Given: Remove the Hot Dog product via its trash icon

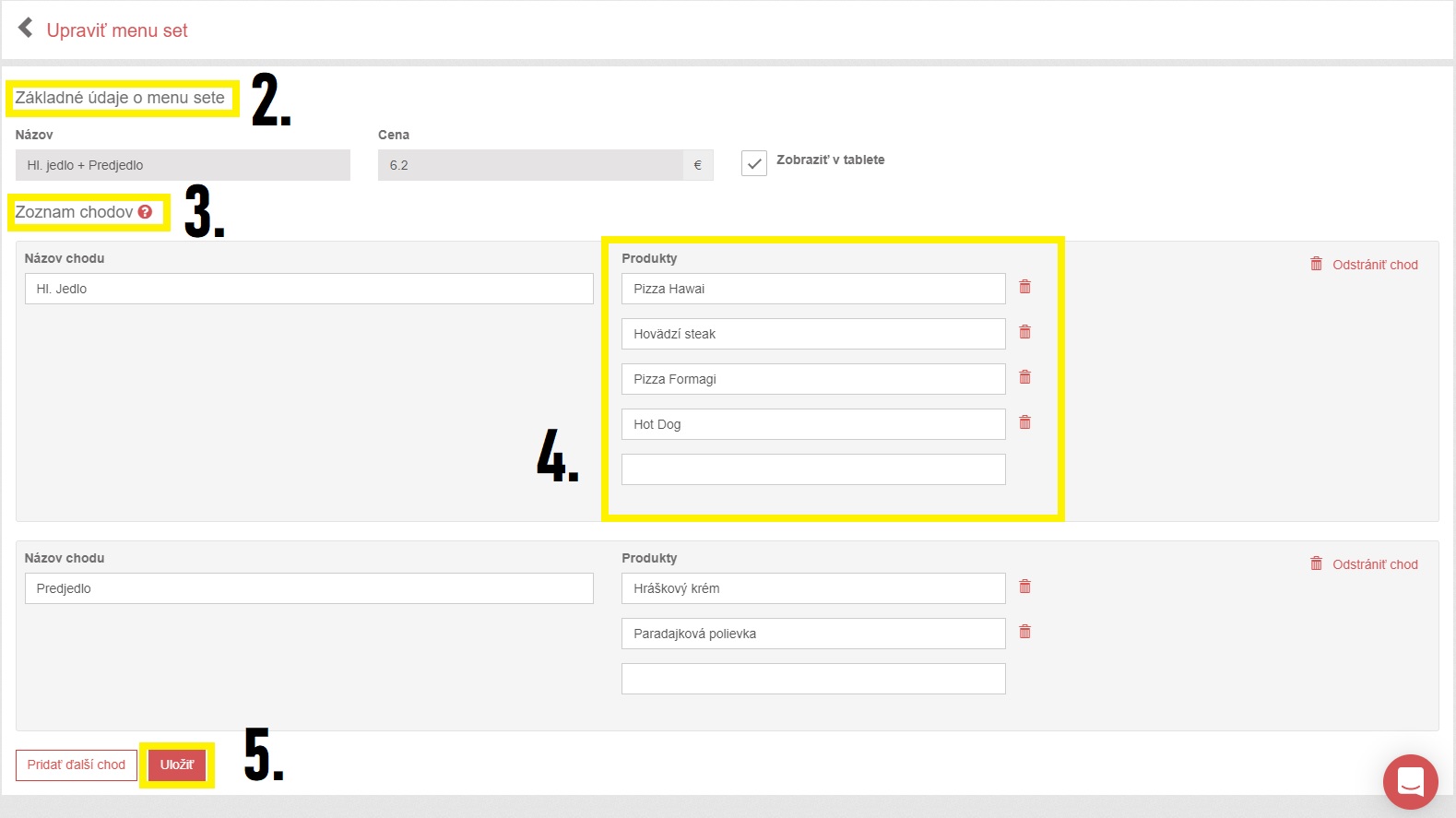Looking at the screenshot, I should (x=1024, y=422).
